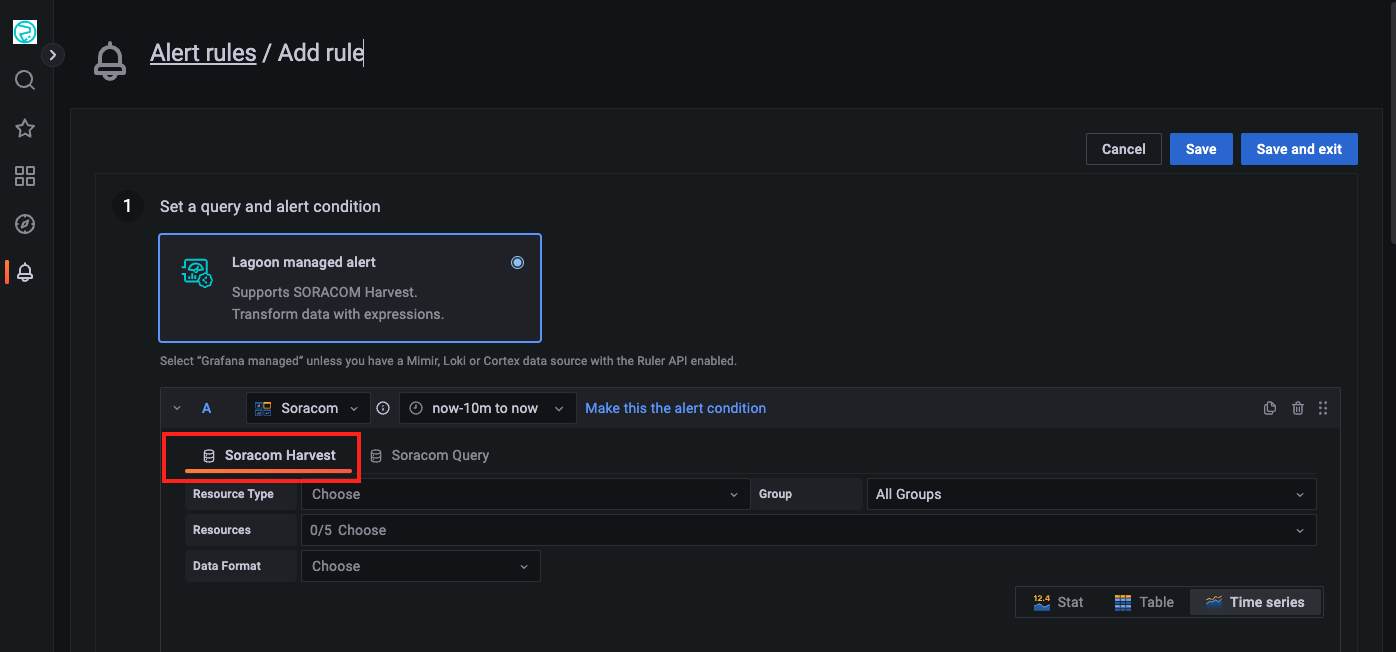Image resolution: width=1396 pixels, height=652 pixels.
Task: Select the Table visualization option
Action: point(1143,602)
